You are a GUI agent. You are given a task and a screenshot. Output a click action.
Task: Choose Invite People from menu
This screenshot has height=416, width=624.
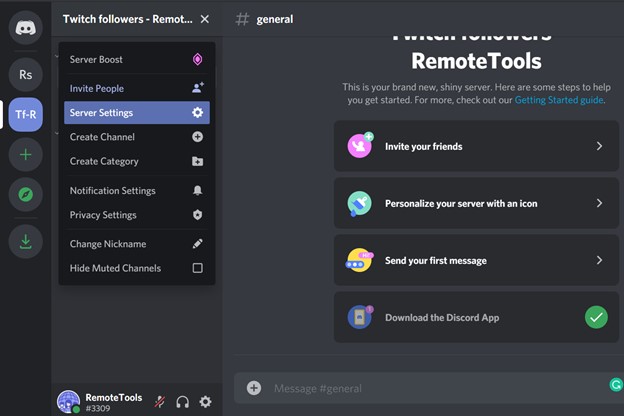point(136,88)
